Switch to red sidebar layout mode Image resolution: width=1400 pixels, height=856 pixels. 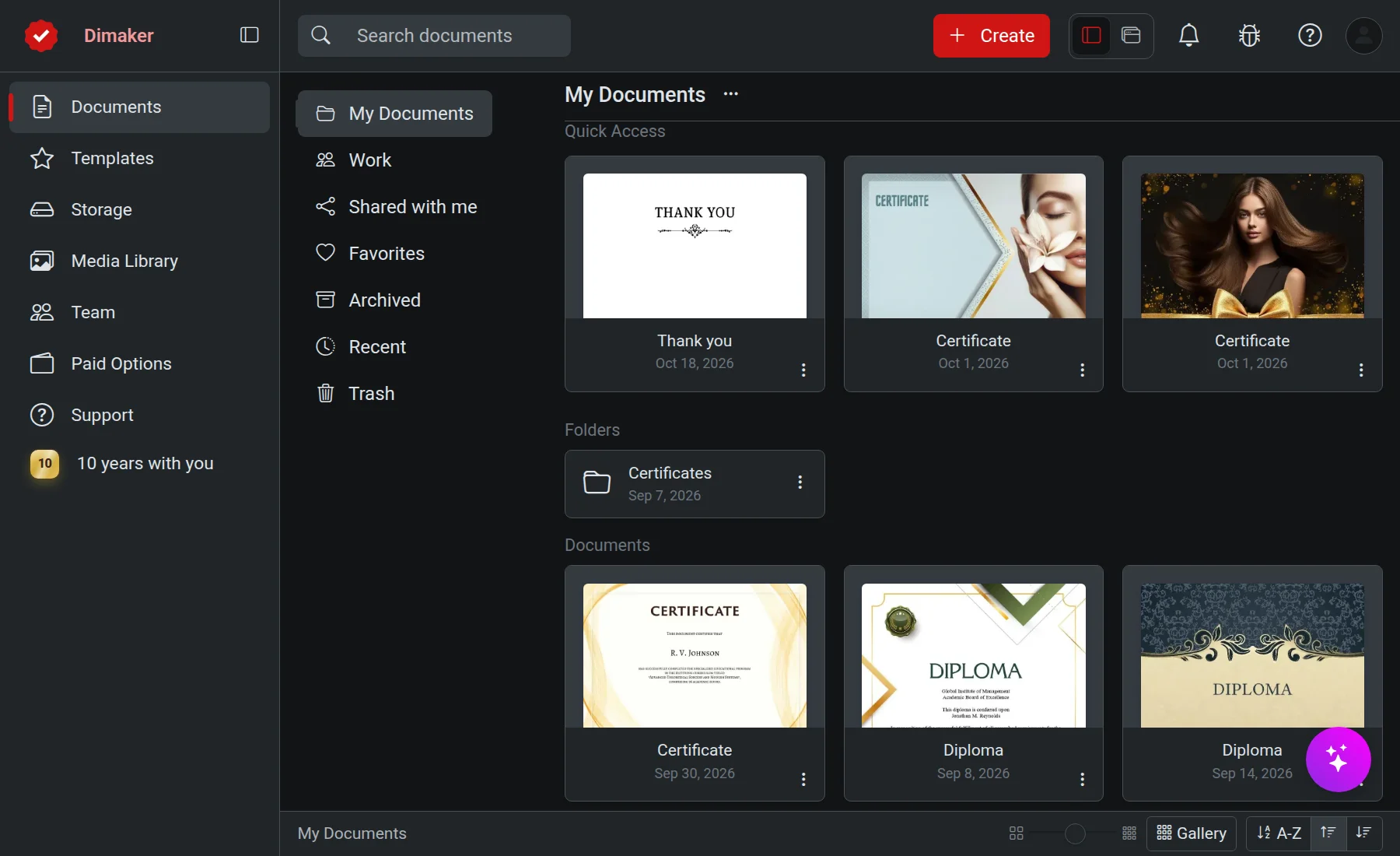pos(1091,35)
